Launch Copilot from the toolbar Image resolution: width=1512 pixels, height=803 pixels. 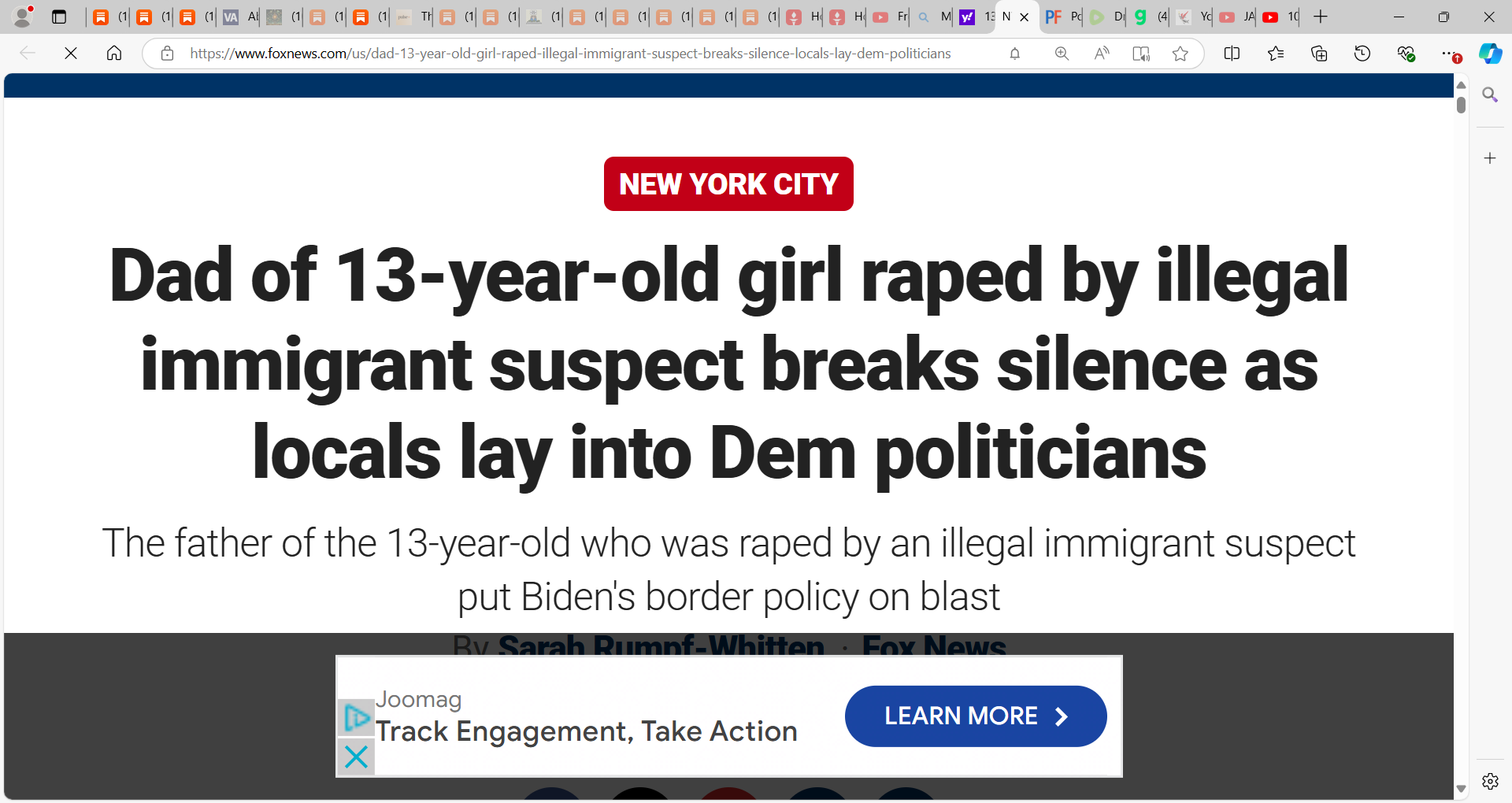click(1490, 54)
